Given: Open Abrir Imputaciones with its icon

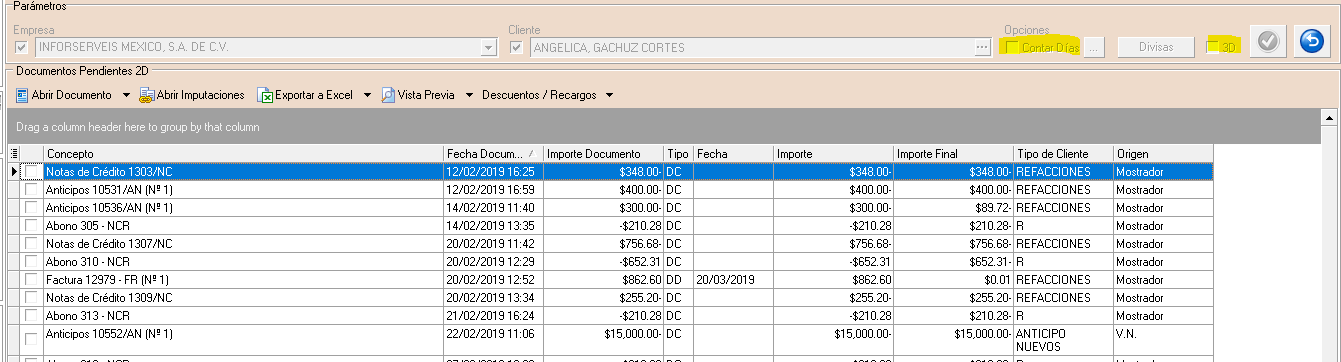Looking at the screenshot, I should click(x=146, y=95).
